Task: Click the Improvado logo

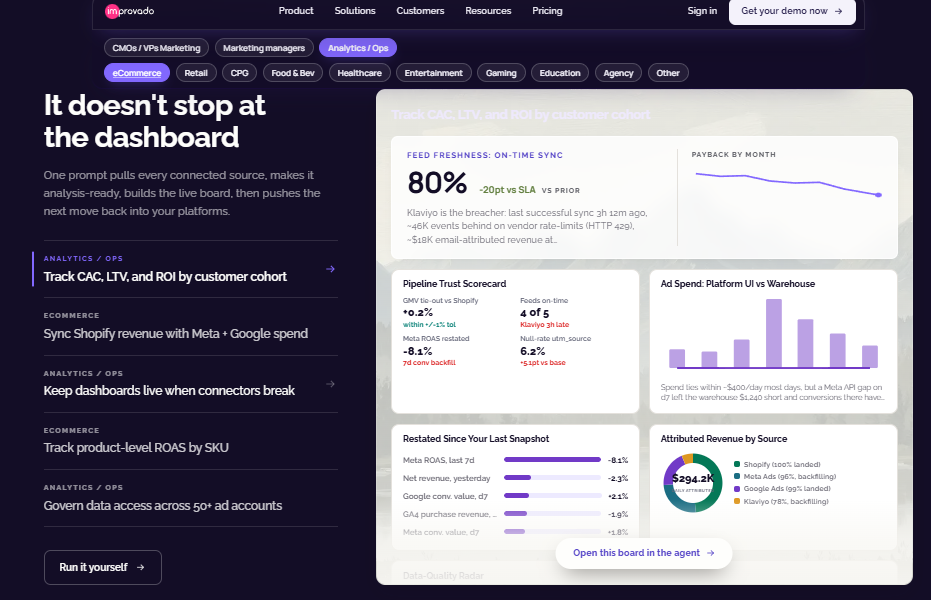Action: click(129, 11)
